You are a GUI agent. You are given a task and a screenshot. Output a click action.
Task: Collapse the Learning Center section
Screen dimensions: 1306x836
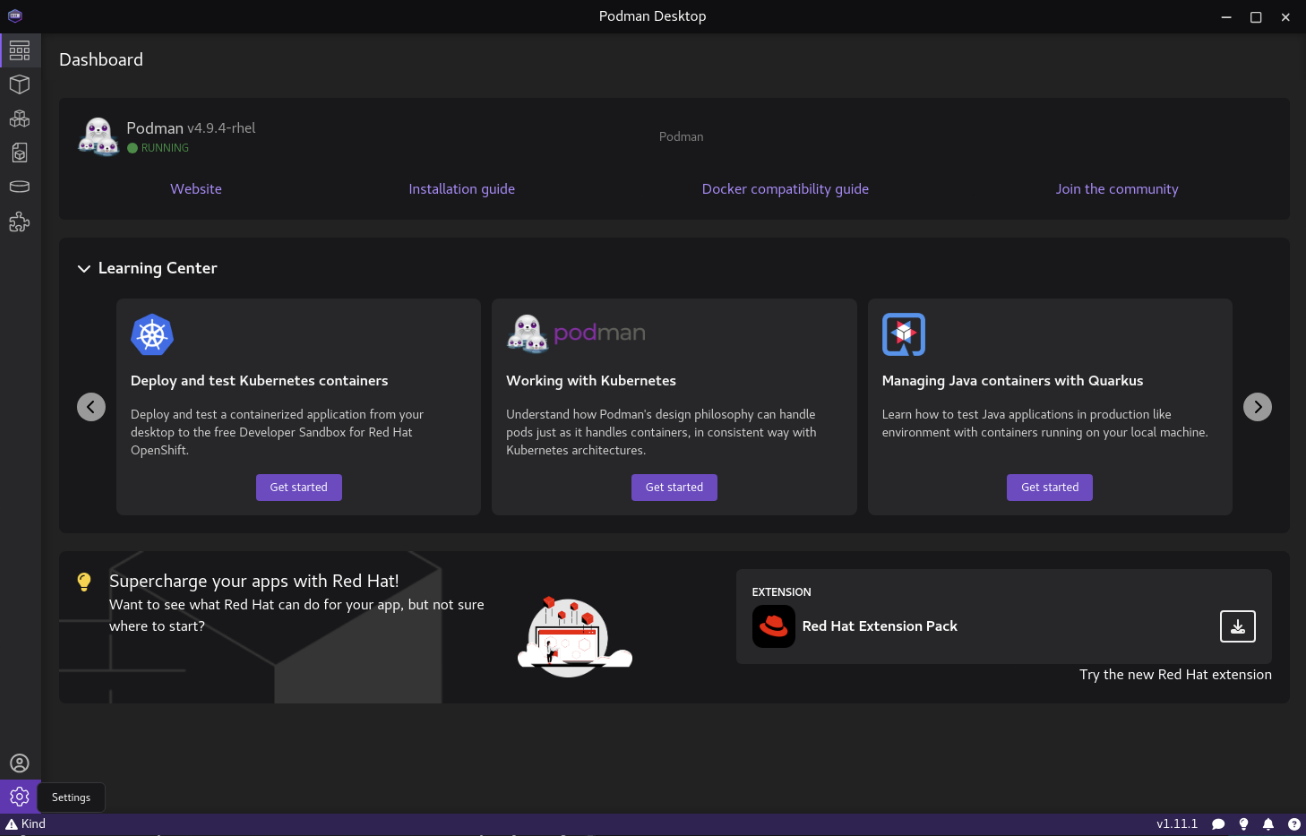pos(84,269)
